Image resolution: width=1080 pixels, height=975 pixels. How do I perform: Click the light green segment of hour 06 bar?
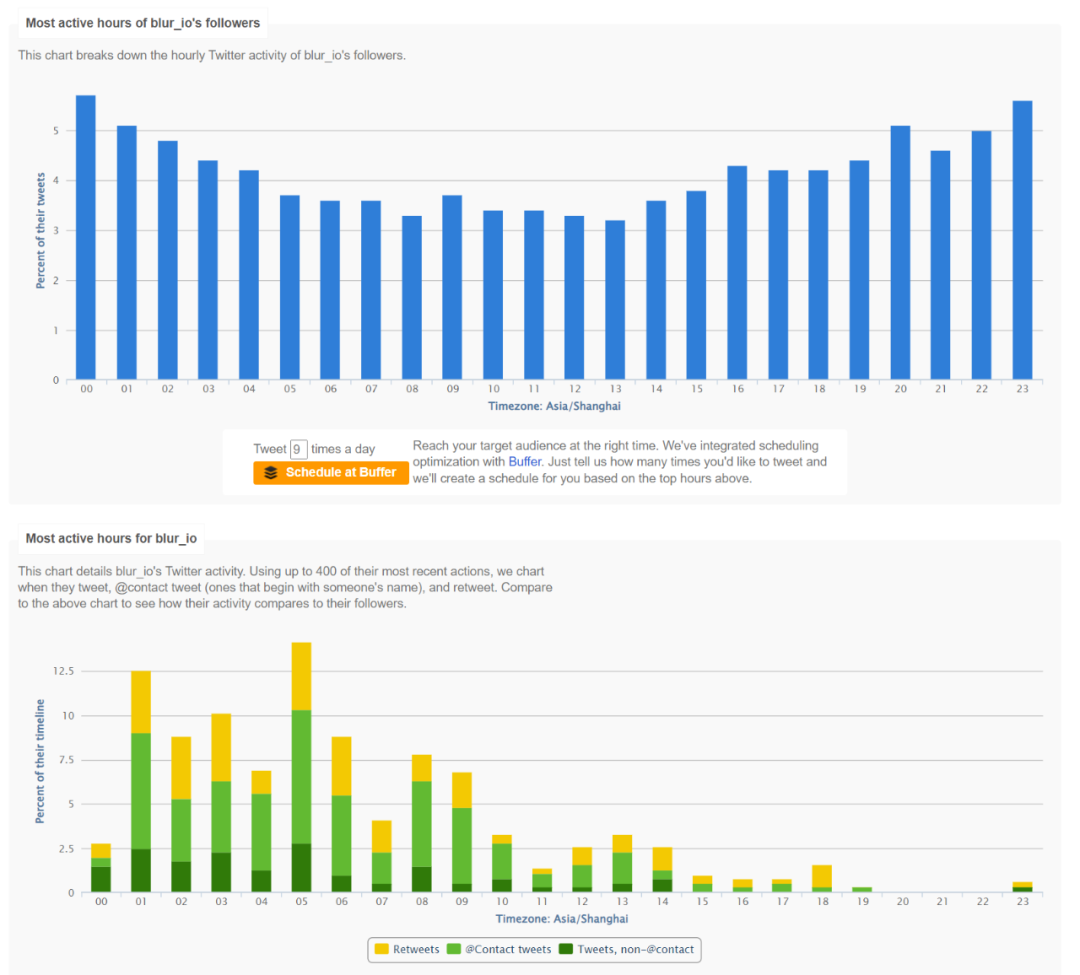342,836
